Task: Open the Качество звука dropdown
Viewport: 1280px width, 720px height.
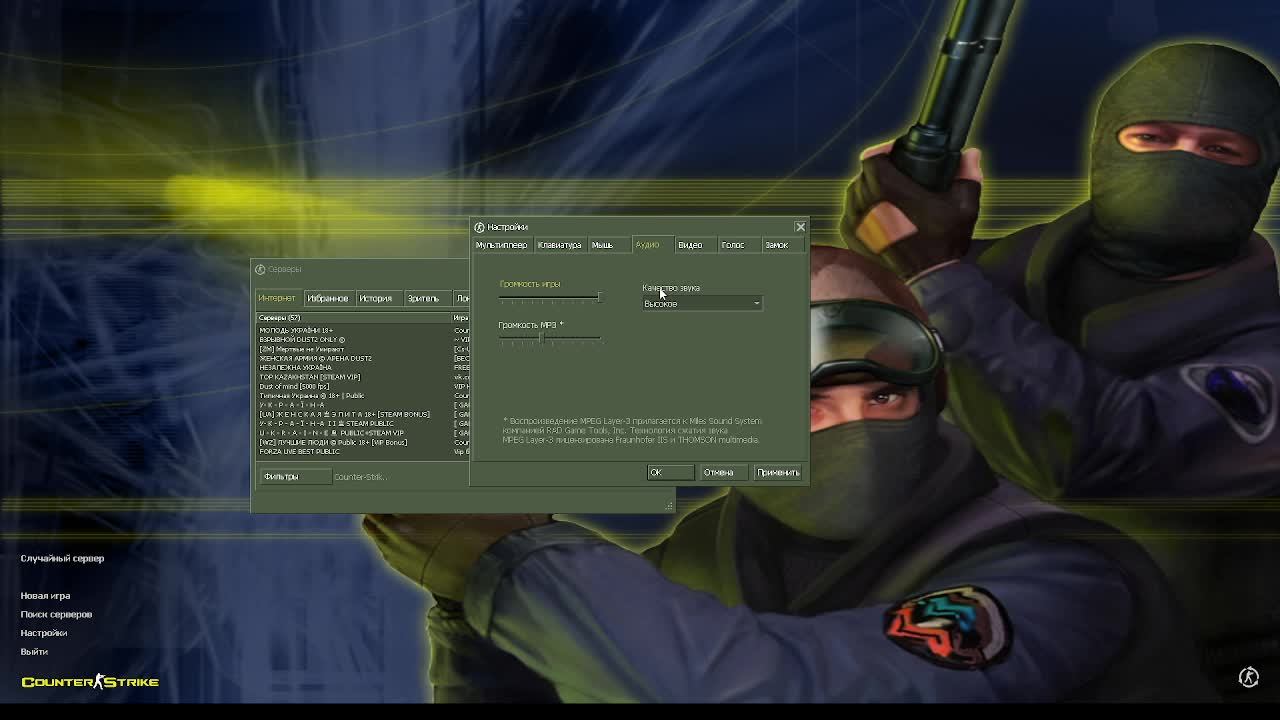Action: click(x=702, y=303)
